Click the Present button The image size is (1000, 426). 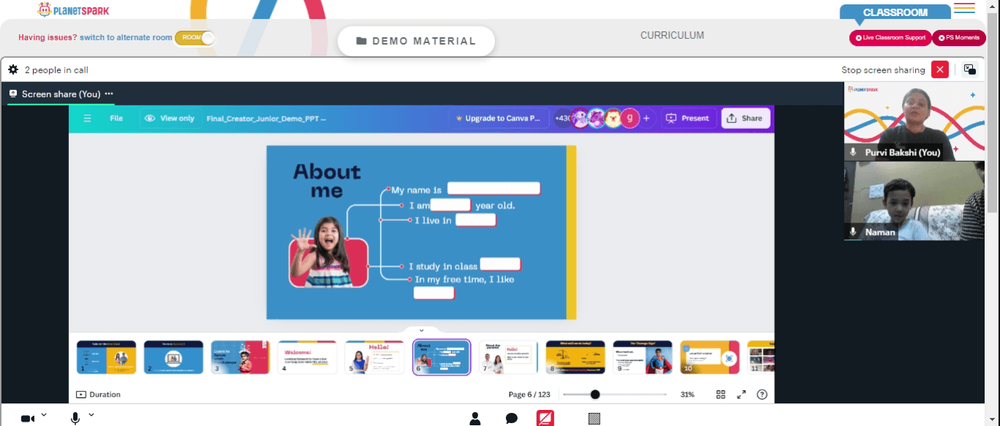[687, 118]
